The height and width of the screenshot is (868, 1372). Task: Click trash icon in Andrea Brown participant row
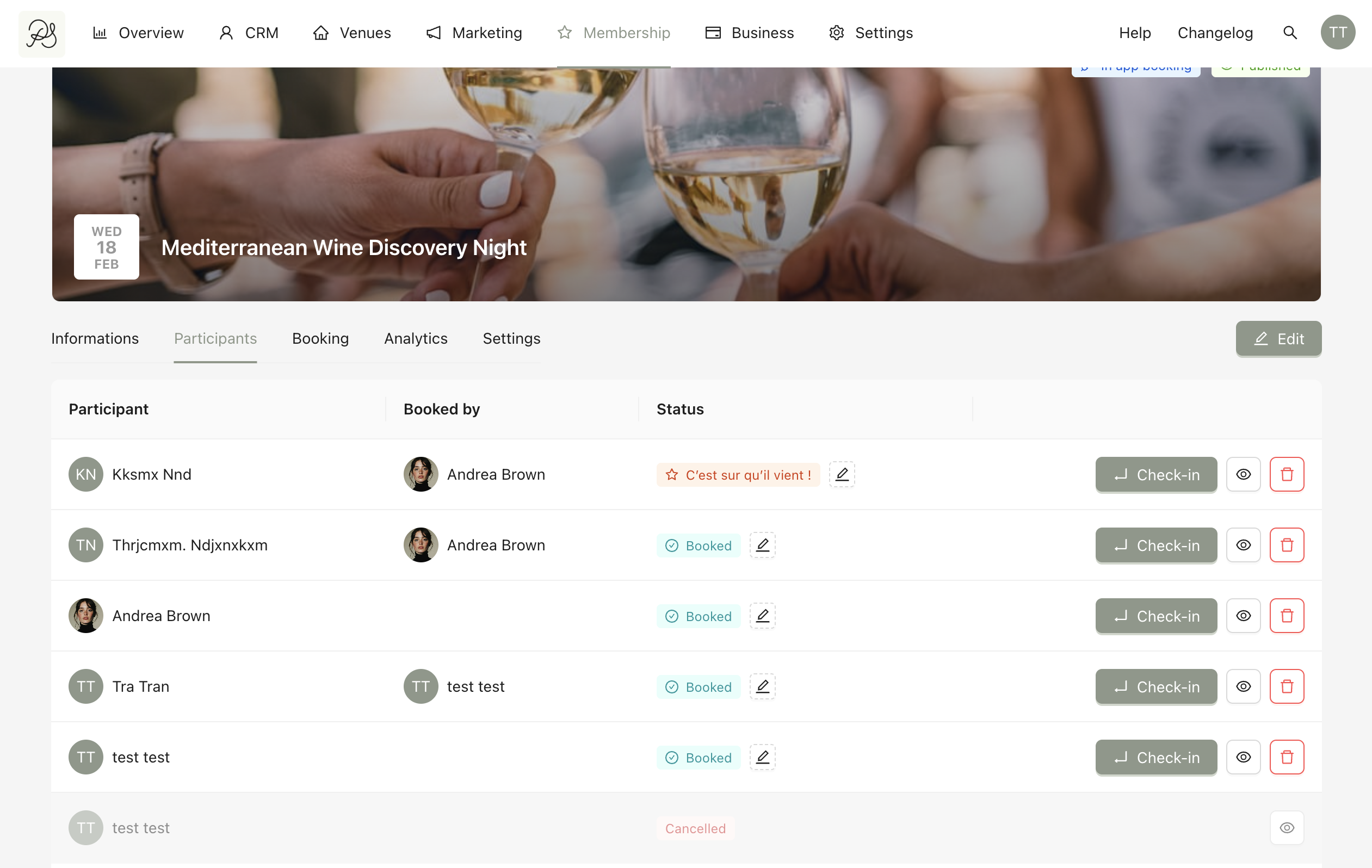[x=1286, y=615]
